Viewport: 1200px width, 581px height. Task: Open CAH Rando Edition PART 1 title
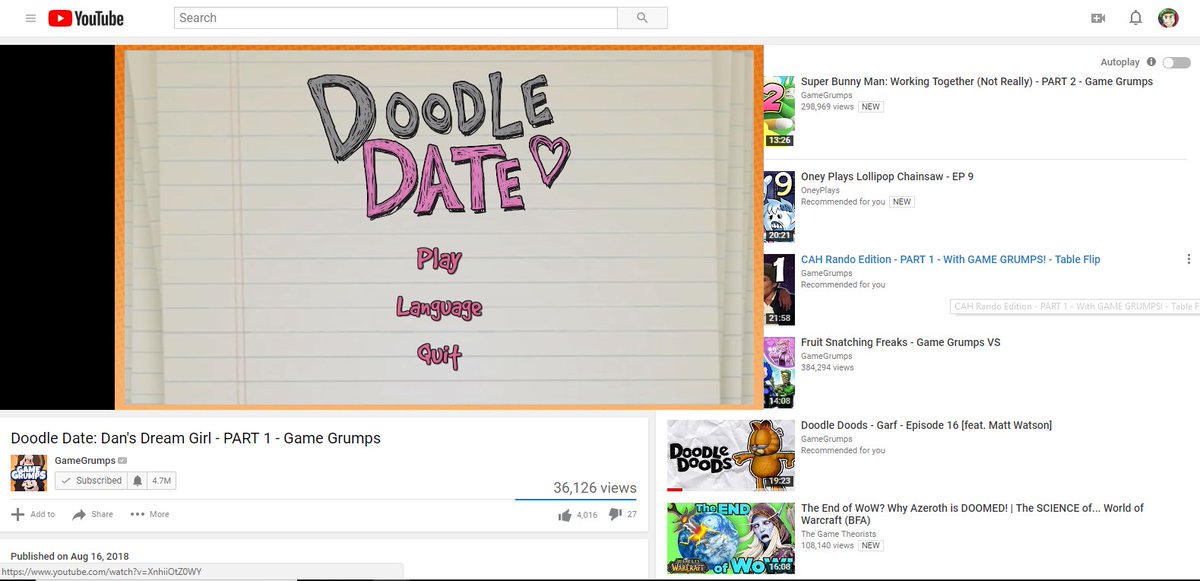click(950, 260)
